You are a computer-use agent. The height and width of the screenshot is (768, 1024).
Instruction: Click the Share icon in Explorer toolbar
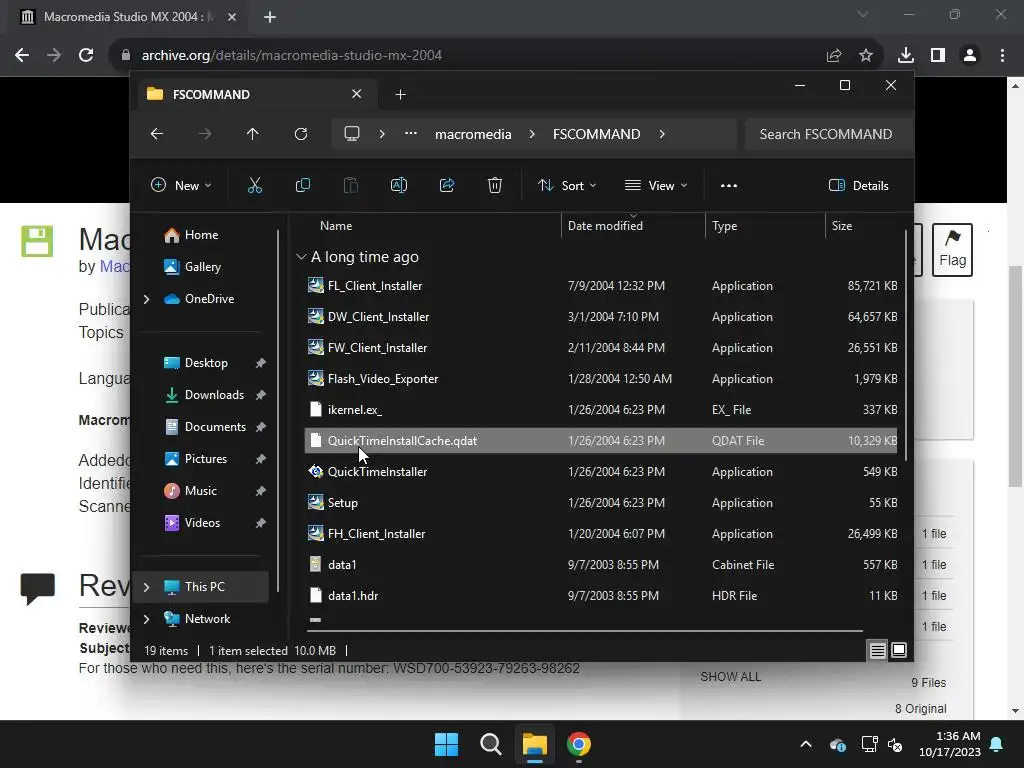447,185
